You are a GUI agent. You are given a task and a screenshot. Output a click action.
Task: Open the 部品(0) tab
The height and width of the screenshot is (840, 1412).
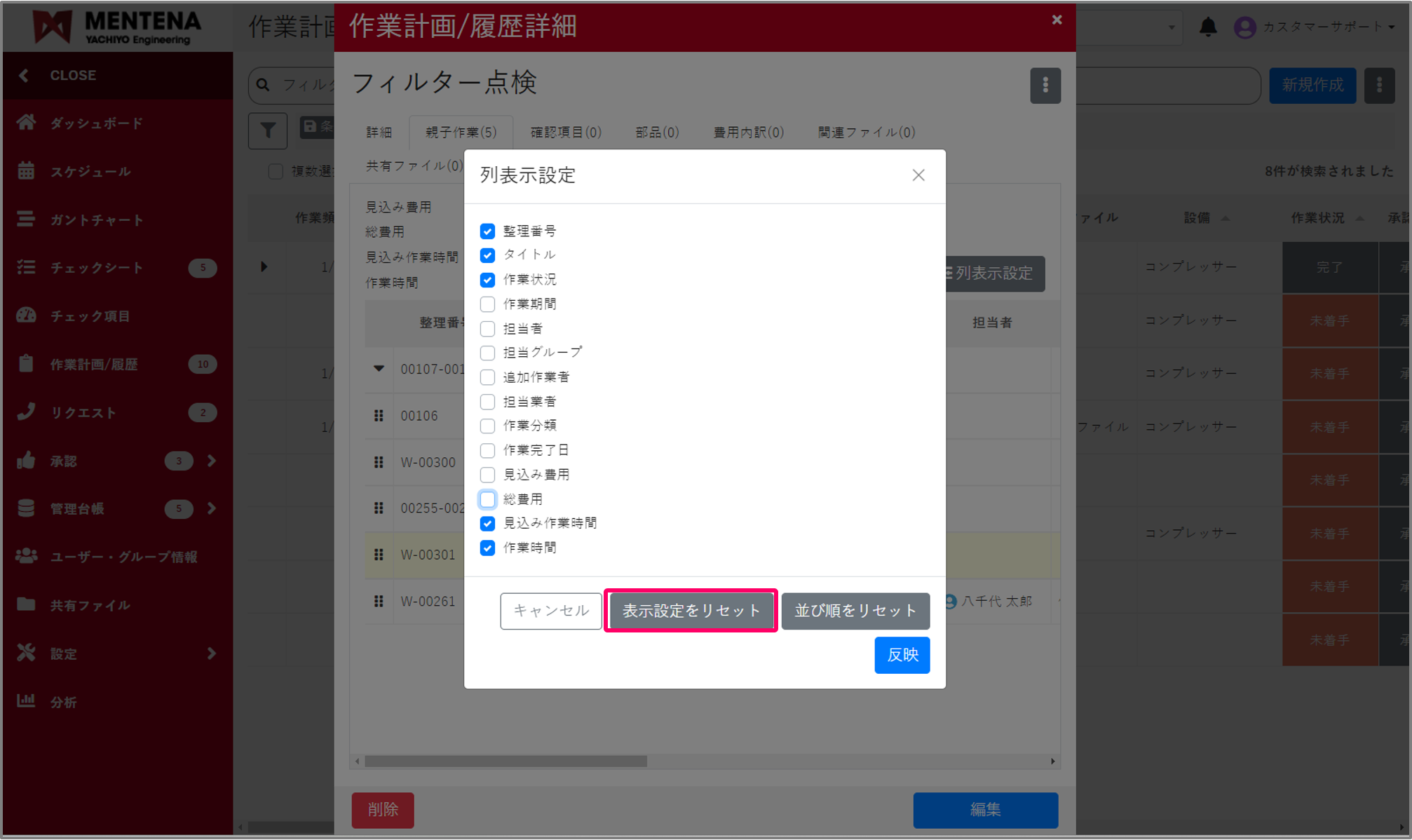tap(656, 132)
